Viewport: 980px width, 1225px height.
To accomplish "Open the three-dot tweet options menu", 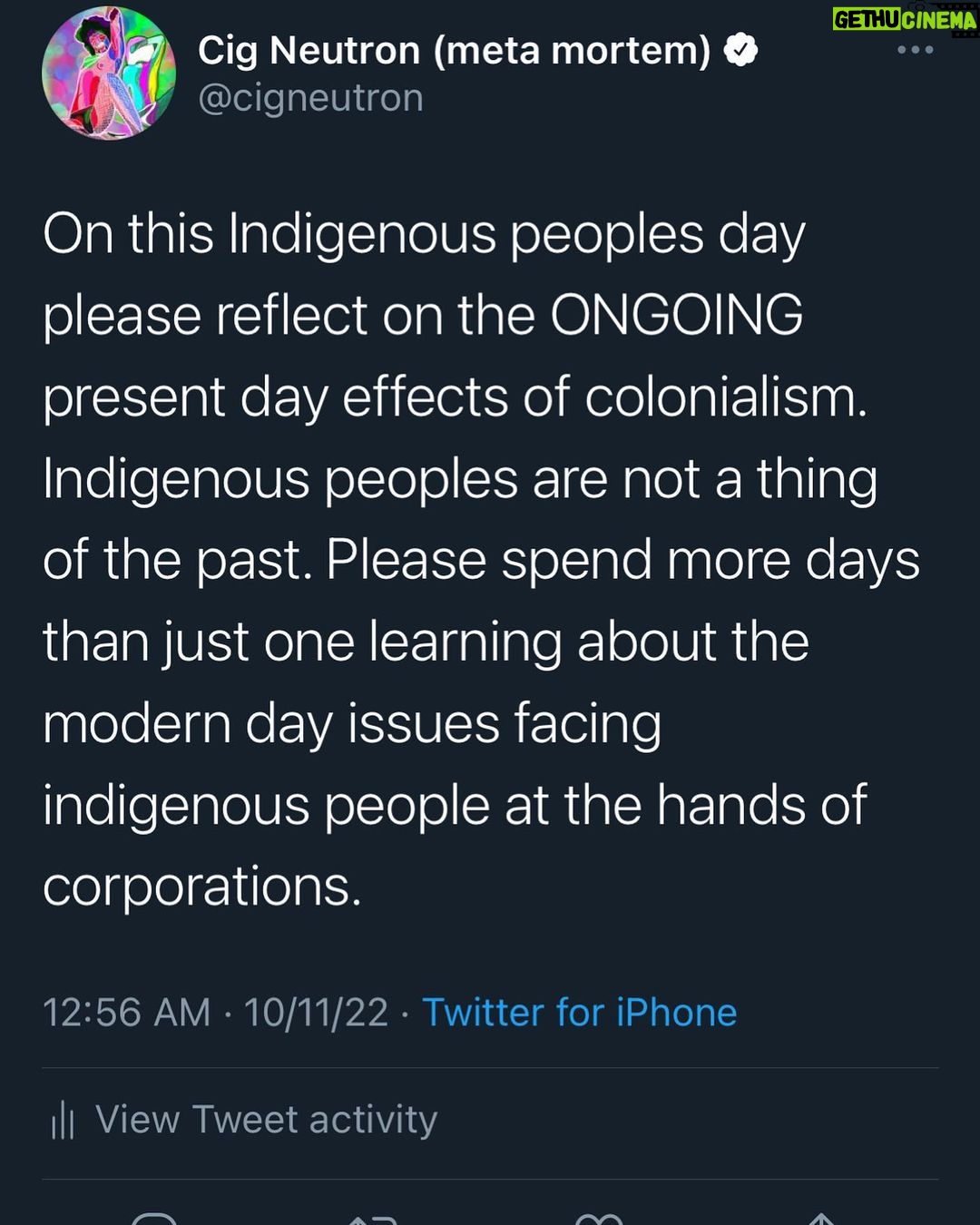I will pyautogui.click(x=915, y=50).
